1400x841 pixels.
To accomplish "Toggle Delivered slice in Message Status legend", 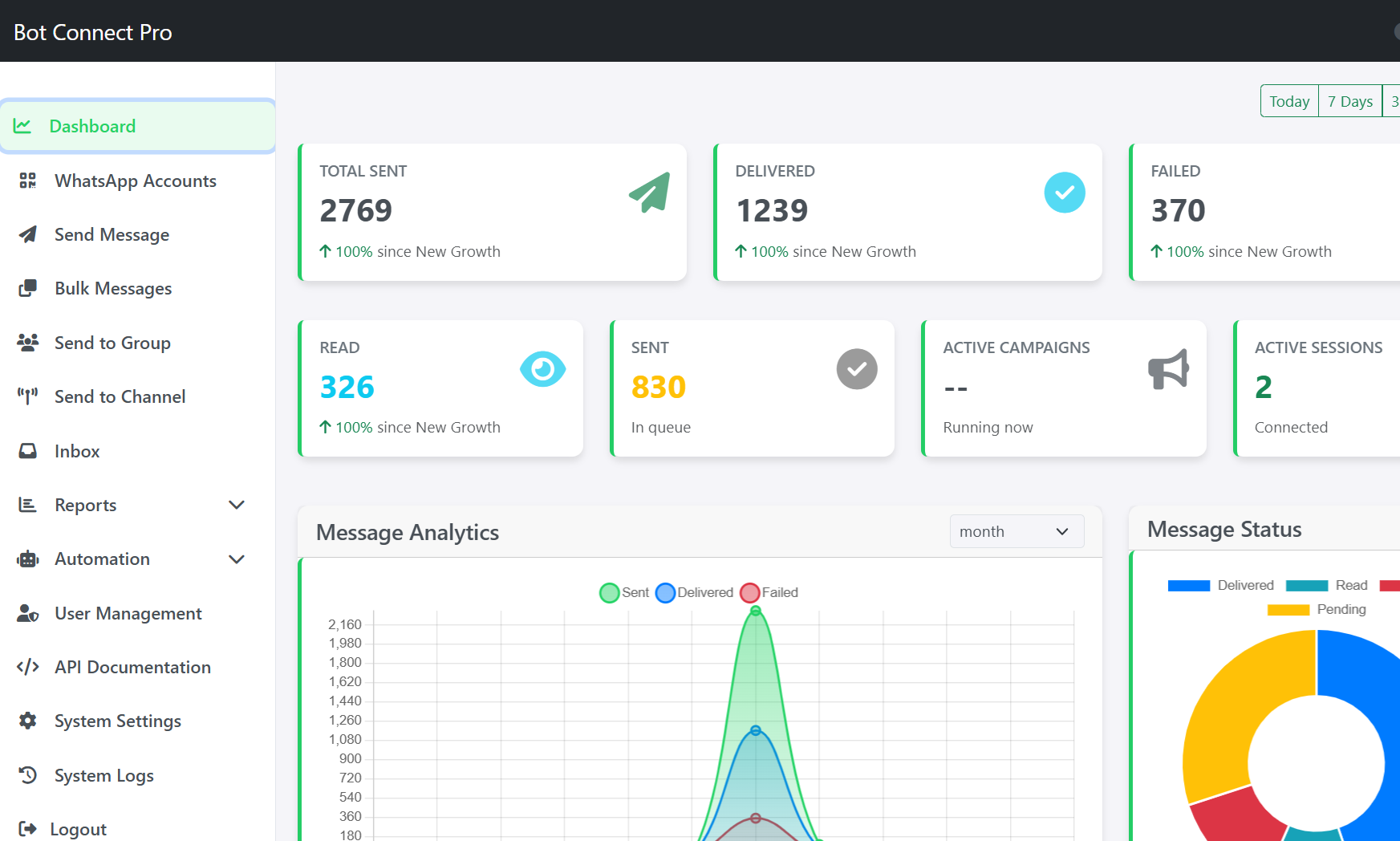I will click(1221, 585).
